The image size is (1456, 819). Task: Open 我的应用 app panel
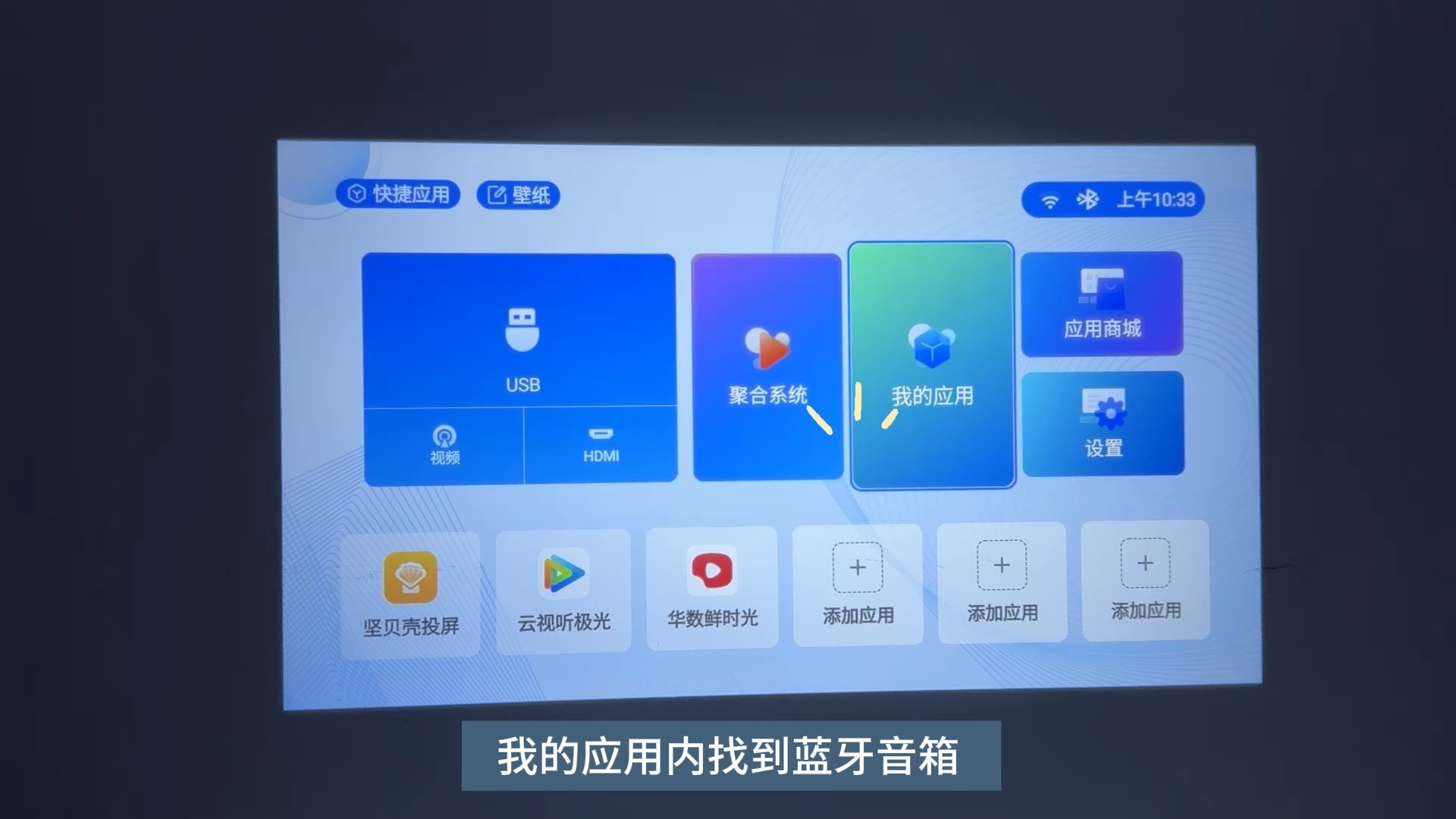coord(929,364)
